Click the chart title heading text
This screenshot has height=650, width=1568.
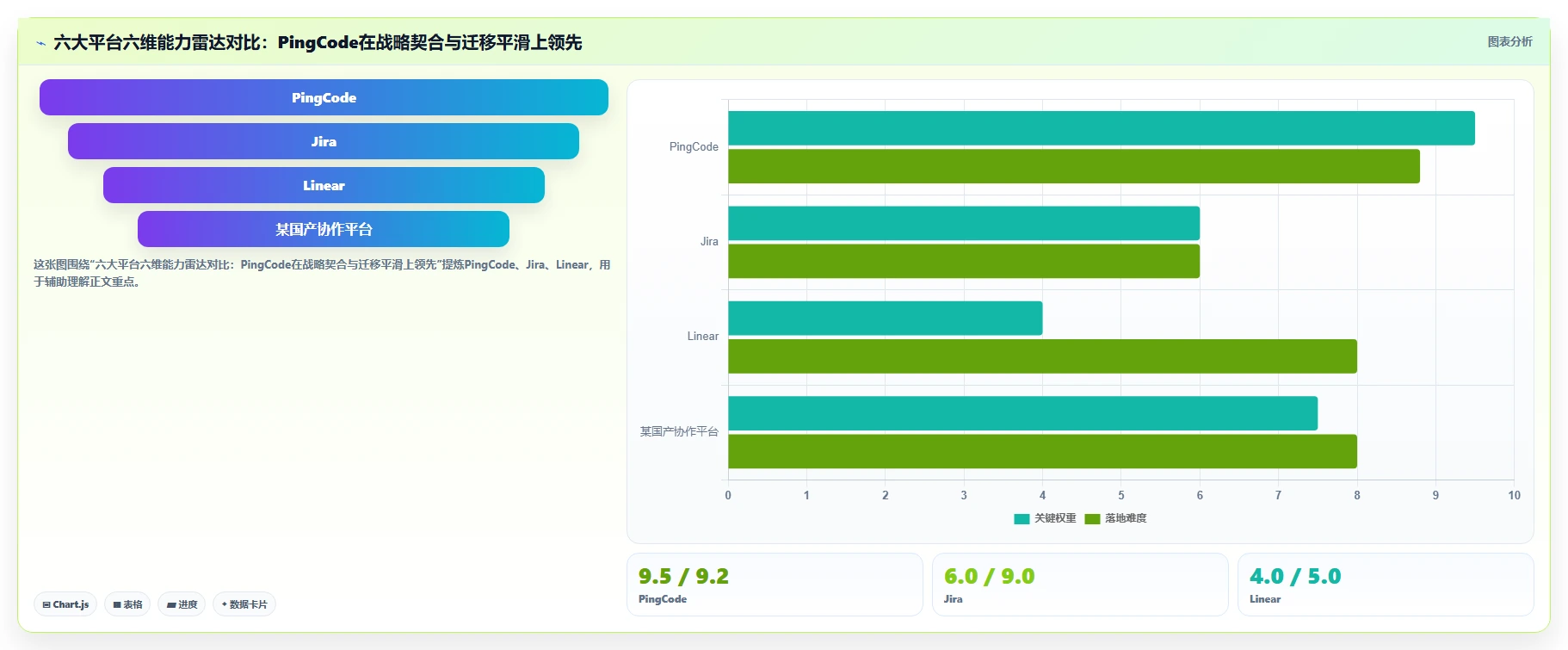pyautogui.click(x=318, y=42)
